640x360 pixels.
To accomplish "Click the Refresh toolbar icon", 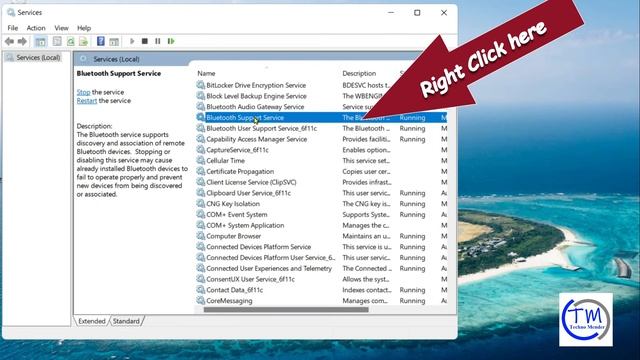I will click(71, 41).
